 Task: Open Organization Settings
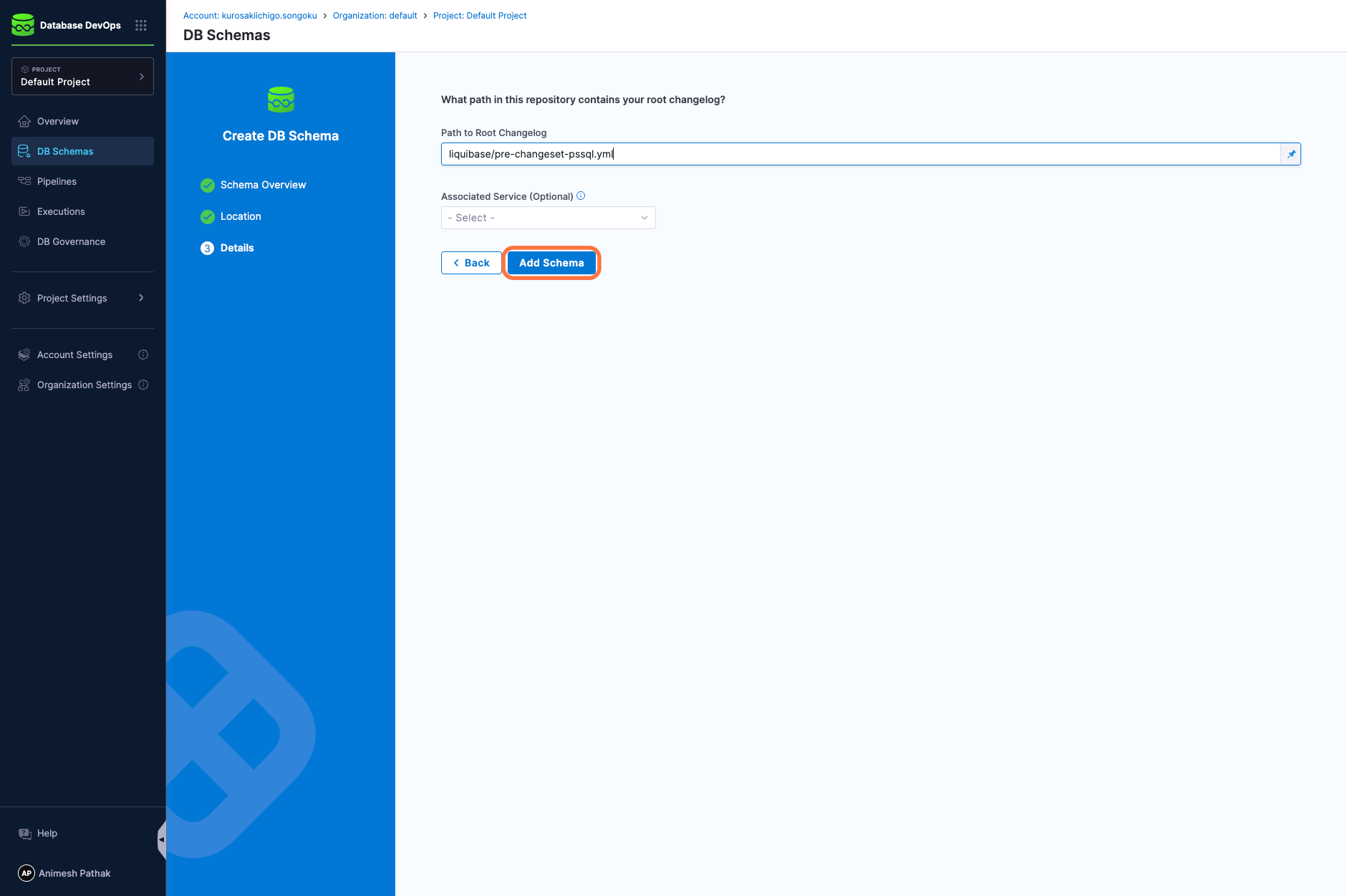(85, 385)
